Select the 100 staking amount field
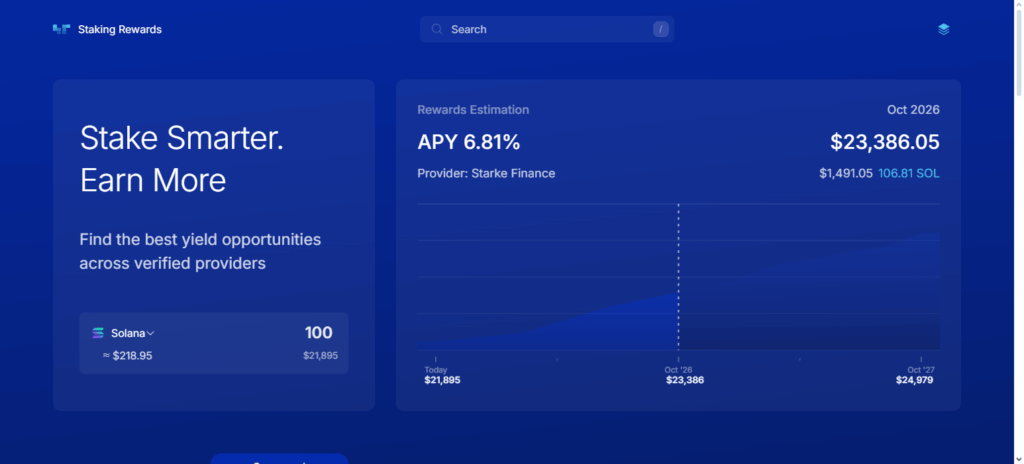This screenshot has width=1024, height=464. [x=318, y=333]
